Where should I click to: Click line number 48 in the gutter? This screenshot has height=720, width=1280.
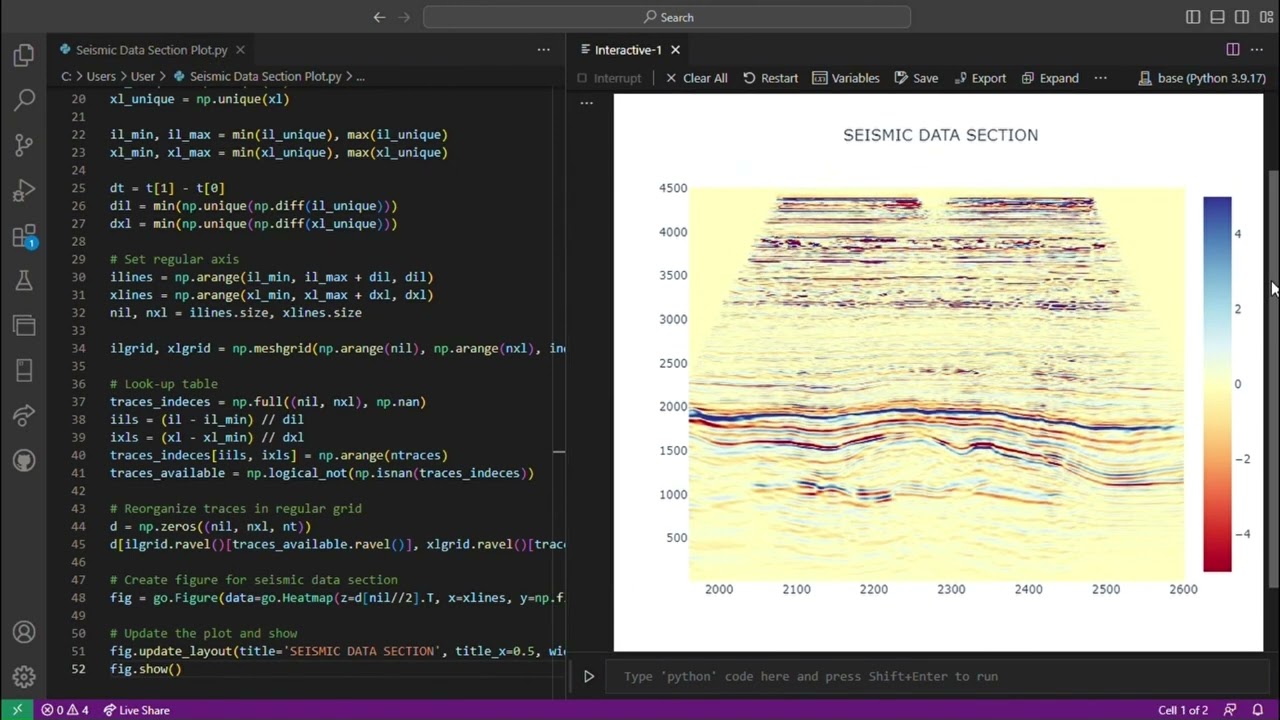pyautogui.click(x=77, y=598)
